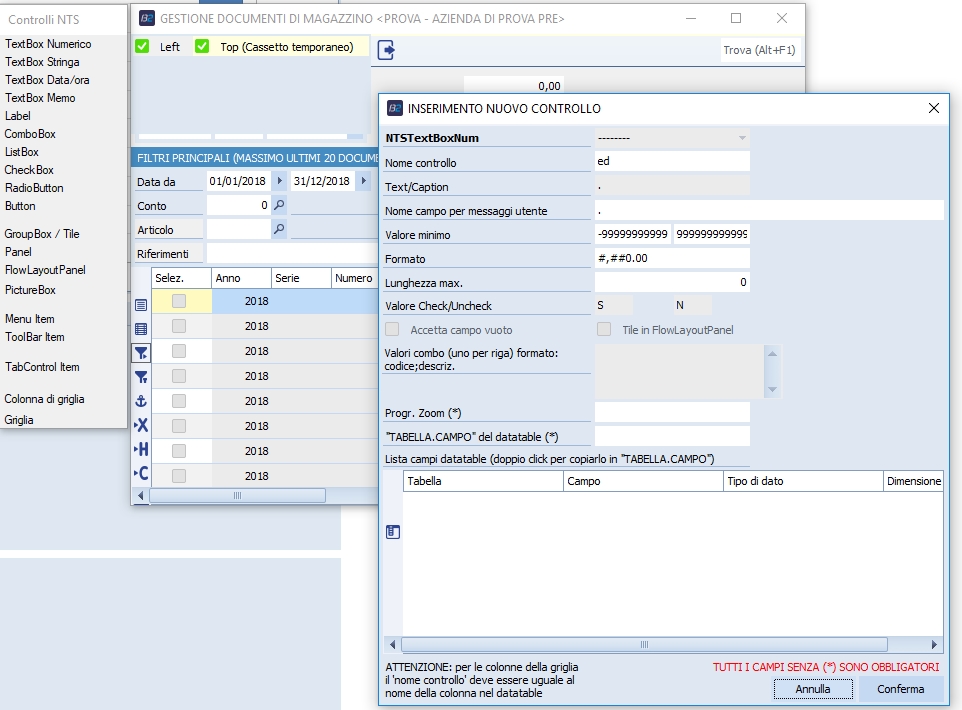Image resolution: width=962 pixels, height=710 pixels.
Task: Select TextBox Memo control
Action: [x=40, y=98]
